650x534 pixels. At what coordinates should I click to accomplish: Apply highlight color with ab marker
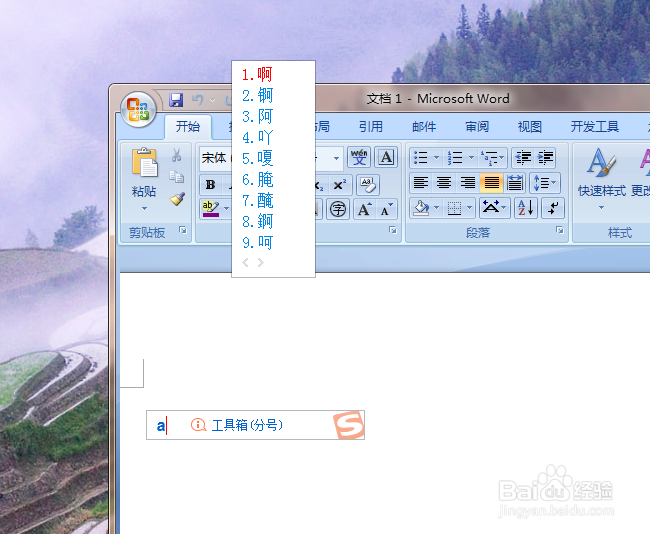[211, 209]
